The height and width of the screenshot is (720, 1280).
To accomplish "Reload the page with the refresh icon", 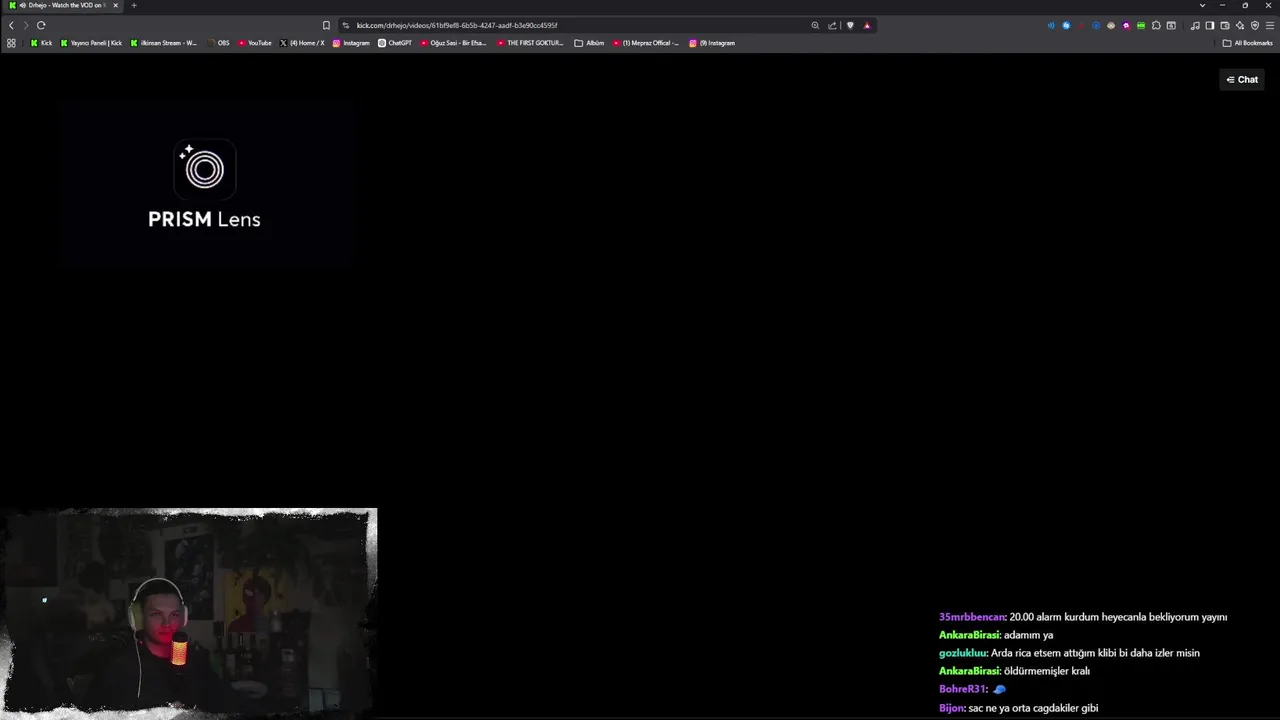I will pyautogui.click(x=41, y=25).
